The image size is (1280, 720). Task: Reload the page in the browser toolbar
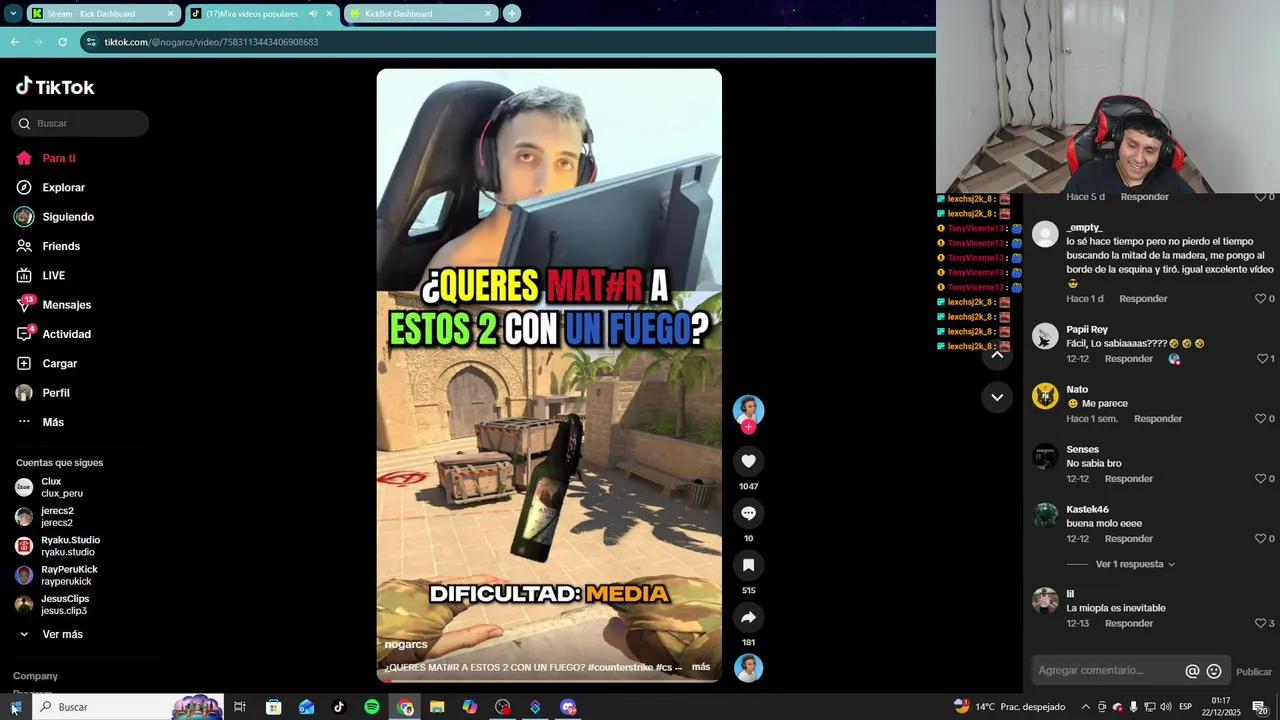[62, 42]
